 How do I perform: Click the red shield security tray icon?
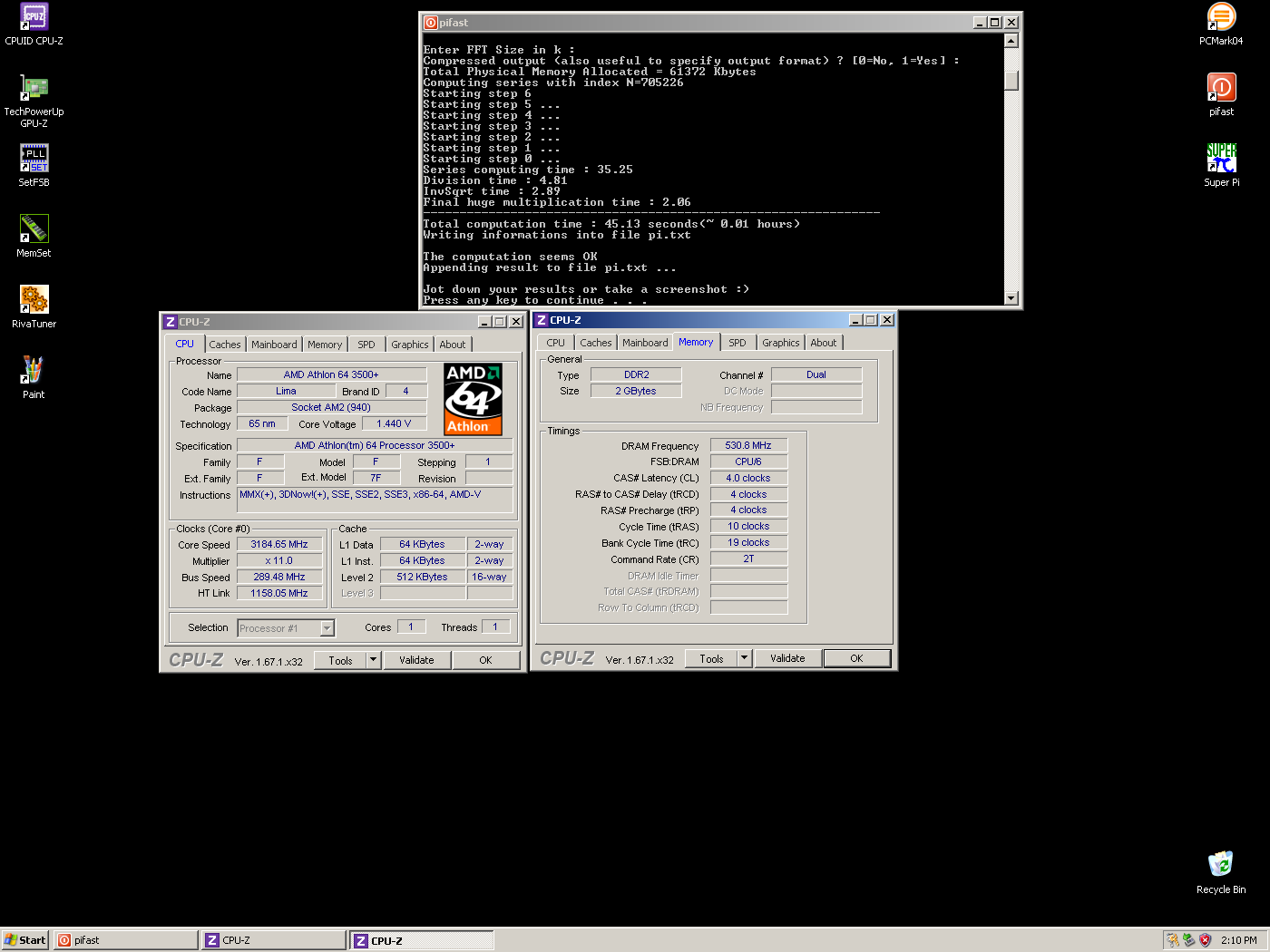pyautogui.click(x=1205, y=940)
